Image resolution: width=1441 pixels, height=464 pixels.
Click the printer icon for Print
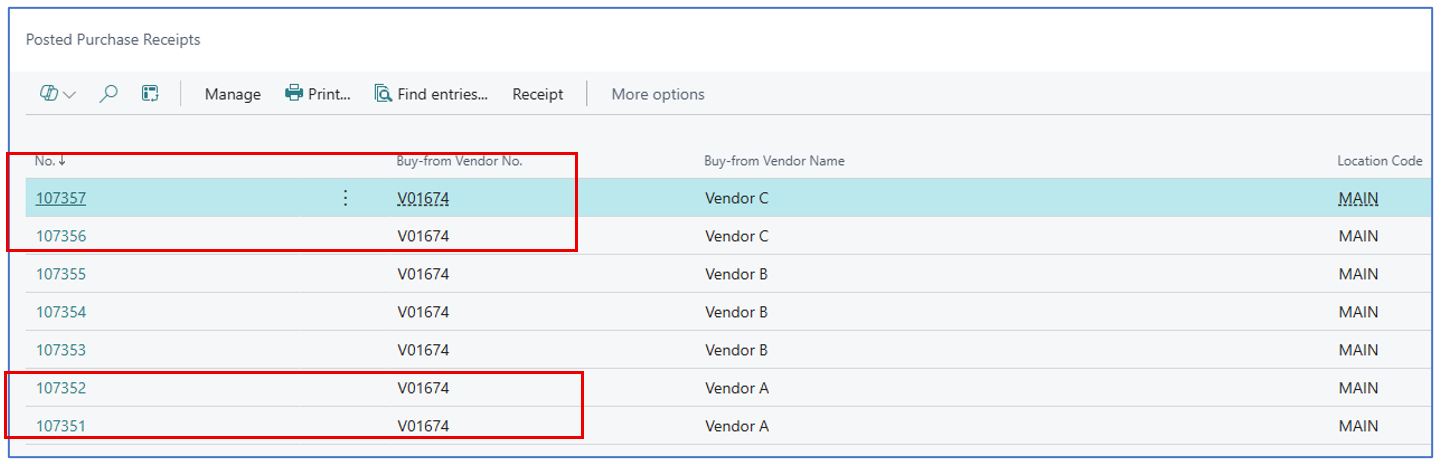pos(294,94)
